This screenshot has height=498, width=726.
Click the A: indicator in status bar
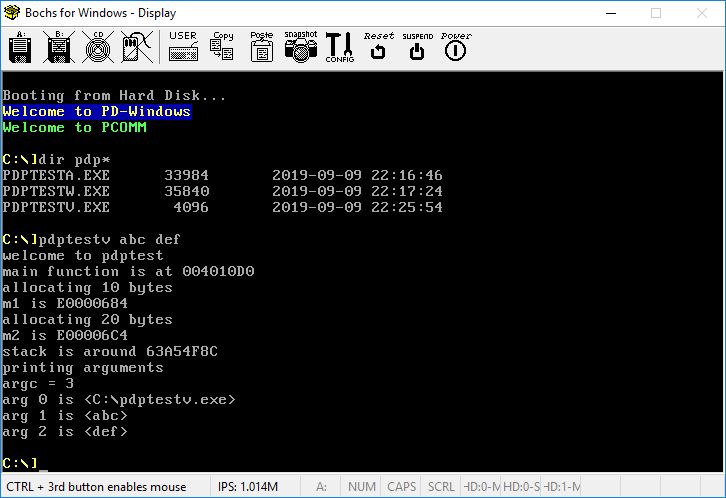(x=321, y=487)
